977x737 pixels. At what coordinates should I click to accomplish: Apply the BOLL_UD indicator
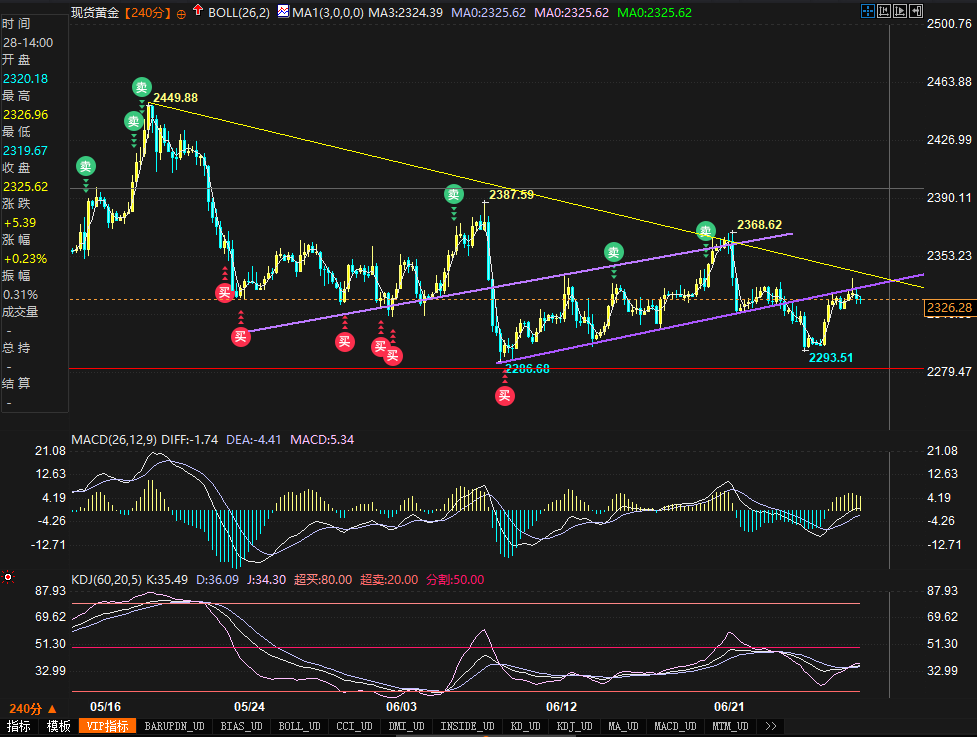(298, 726)
